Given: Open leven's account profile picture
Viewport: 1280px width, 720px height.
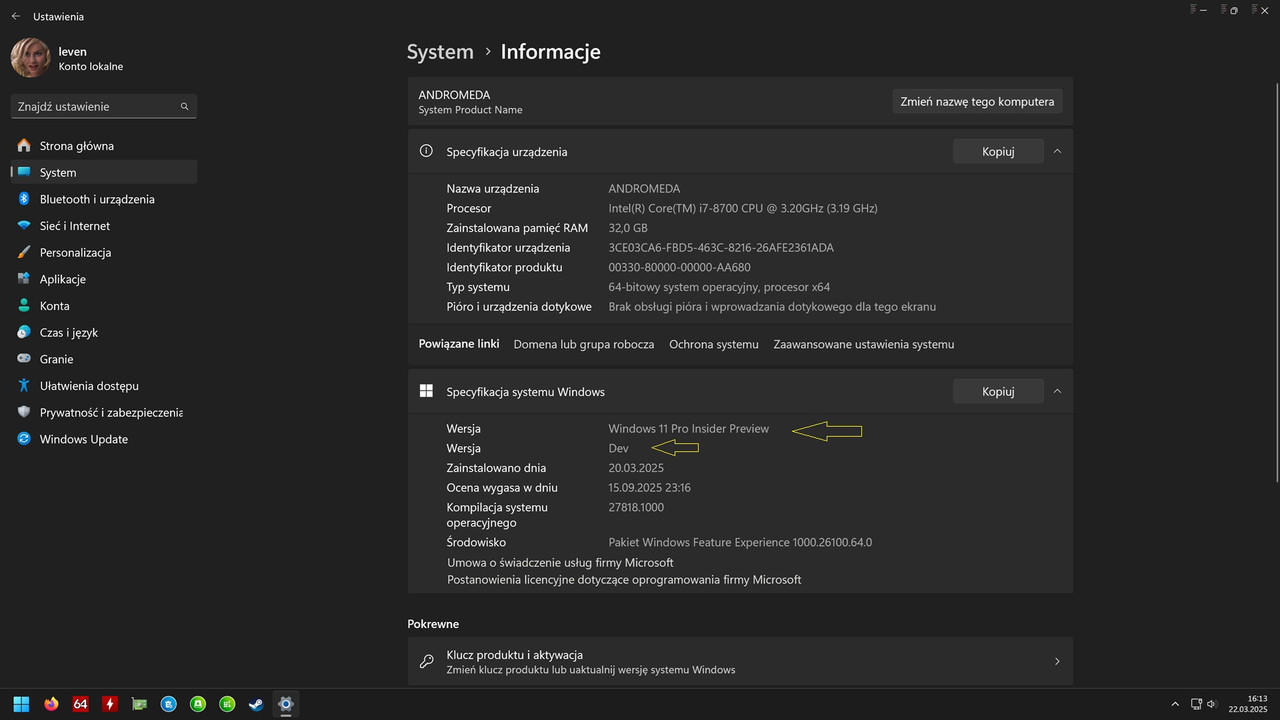Looking at the screenshot, I should [x=30, y=58].
